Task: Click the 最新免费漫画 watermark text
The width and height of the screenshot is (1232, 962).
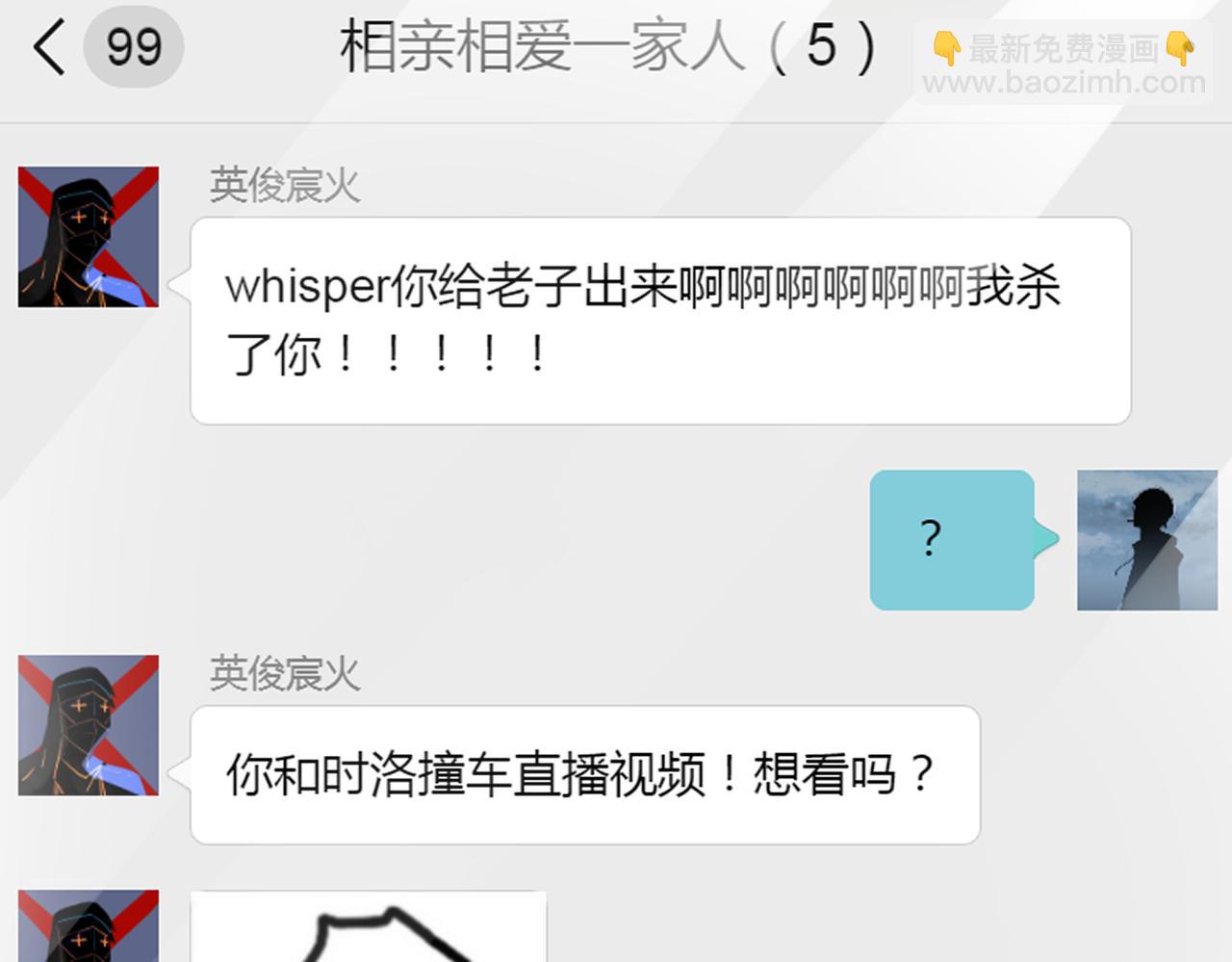Action: 1063,48
